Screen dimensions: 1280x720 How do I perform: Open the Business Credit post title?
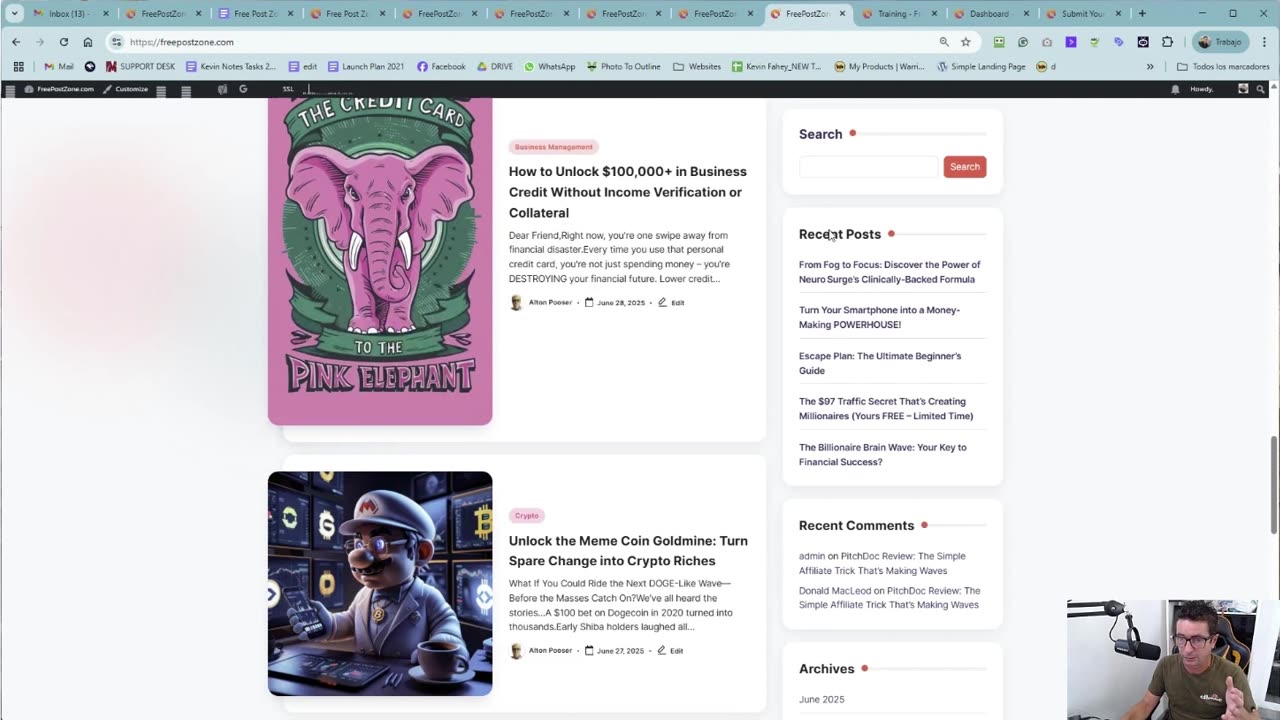tap(628, 192)
